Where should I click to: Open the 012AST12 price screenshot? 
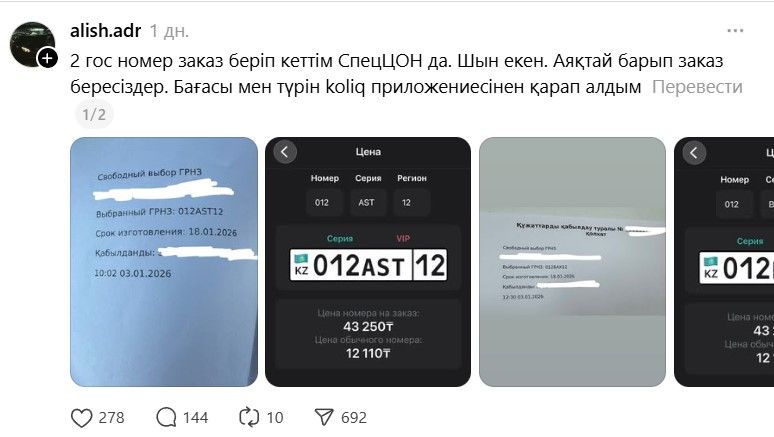tap(368, 262)
